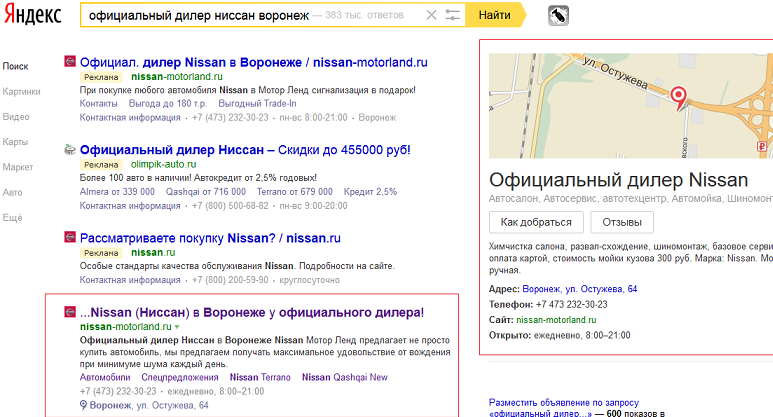Click the Контакты sitelink
Screen dimensions: 773x417
click(99, 104)
